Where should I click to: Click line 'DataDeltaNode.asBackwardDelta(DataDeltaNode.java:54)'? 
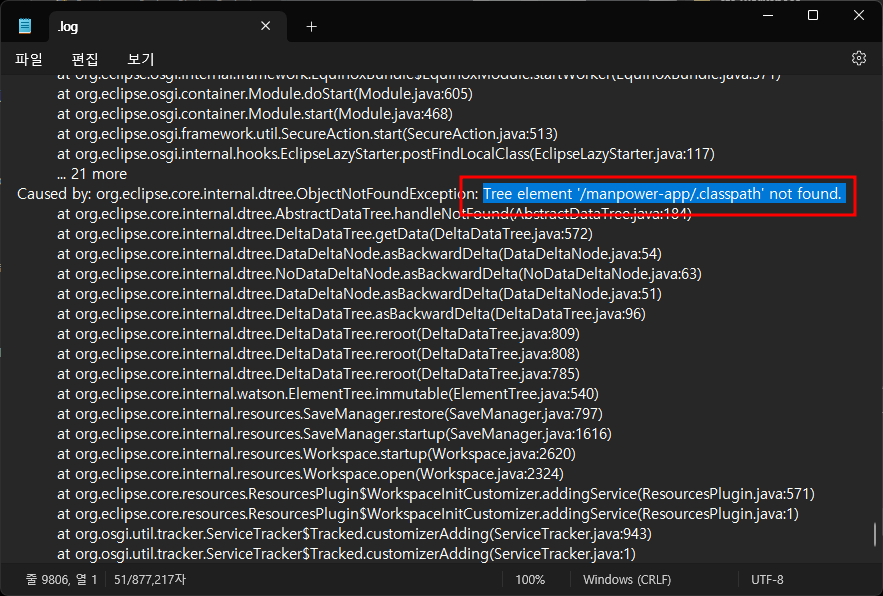point(359,254)
